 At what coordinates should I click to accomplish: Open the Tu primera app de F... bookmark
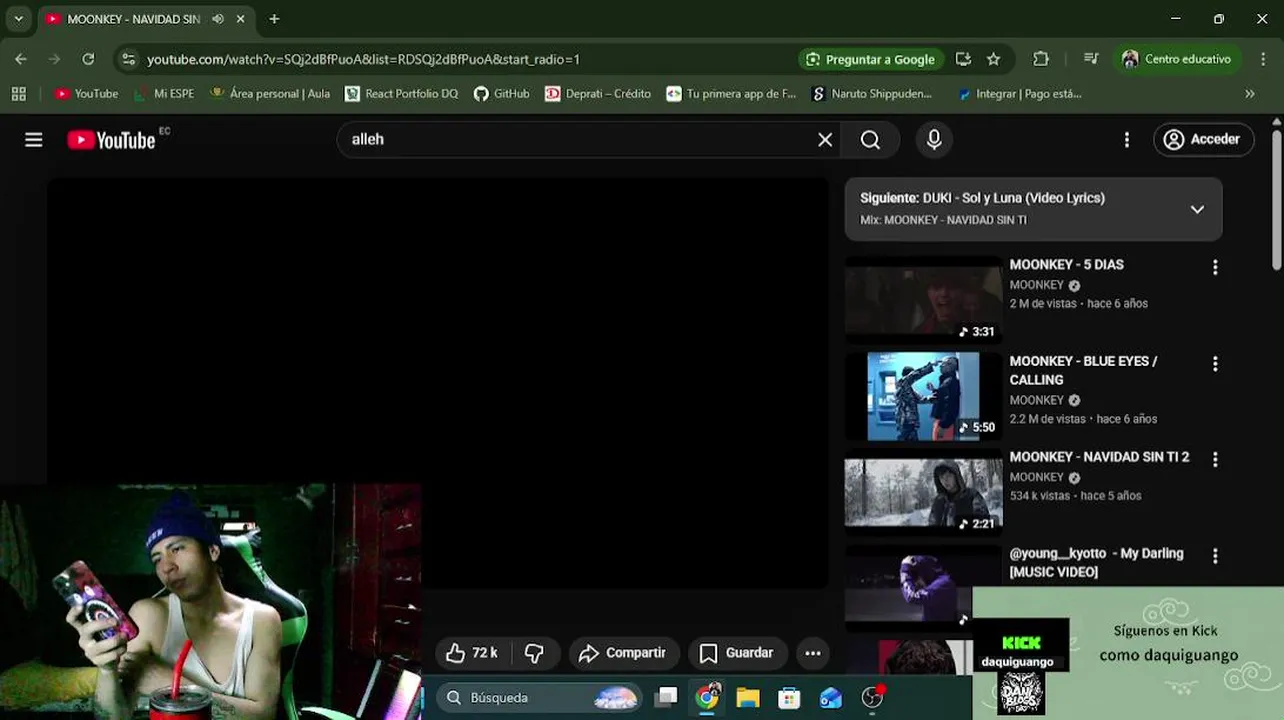[x=731, y=94]
